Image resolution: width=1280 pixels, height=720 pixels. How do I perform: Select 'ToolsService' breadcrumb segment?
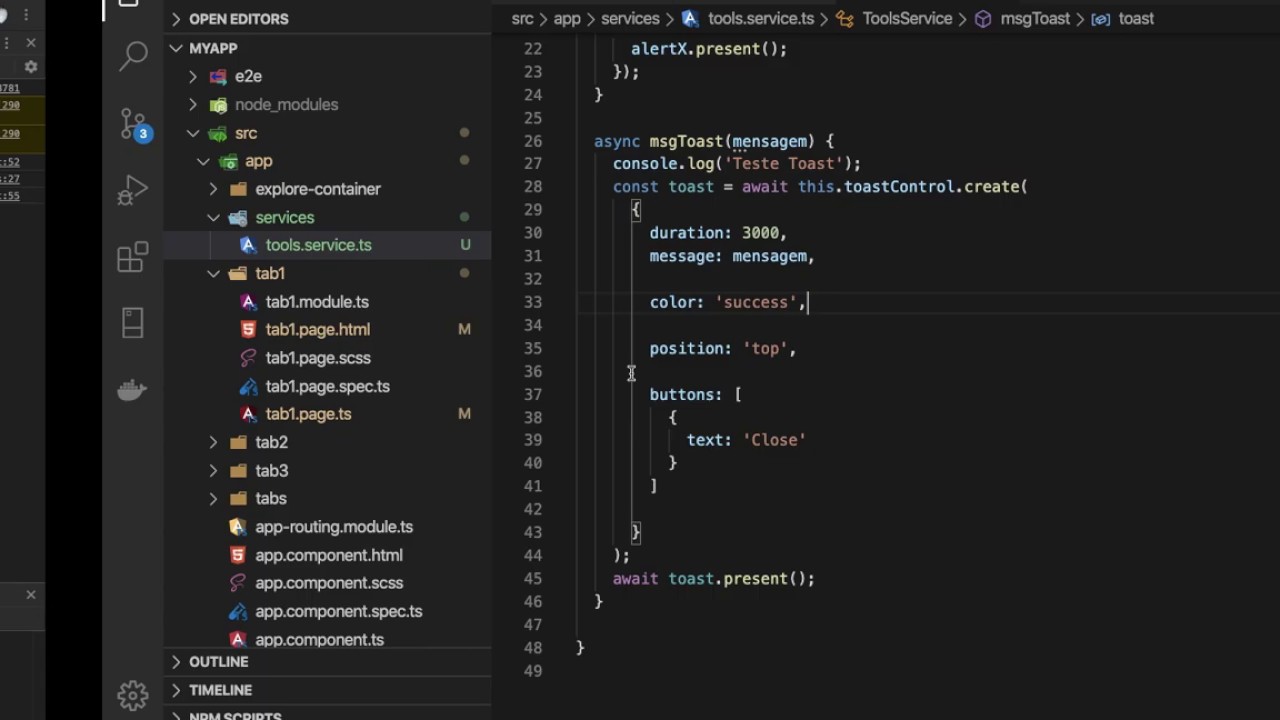[907, 19]
